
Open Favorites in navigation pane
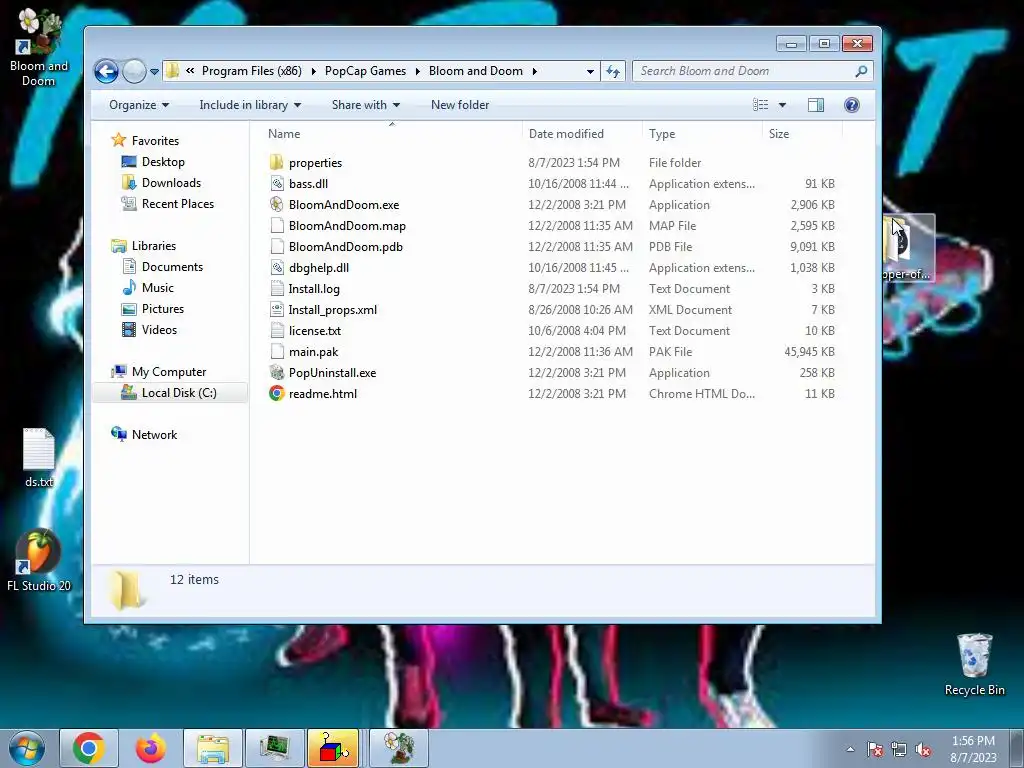click(155, 140)
